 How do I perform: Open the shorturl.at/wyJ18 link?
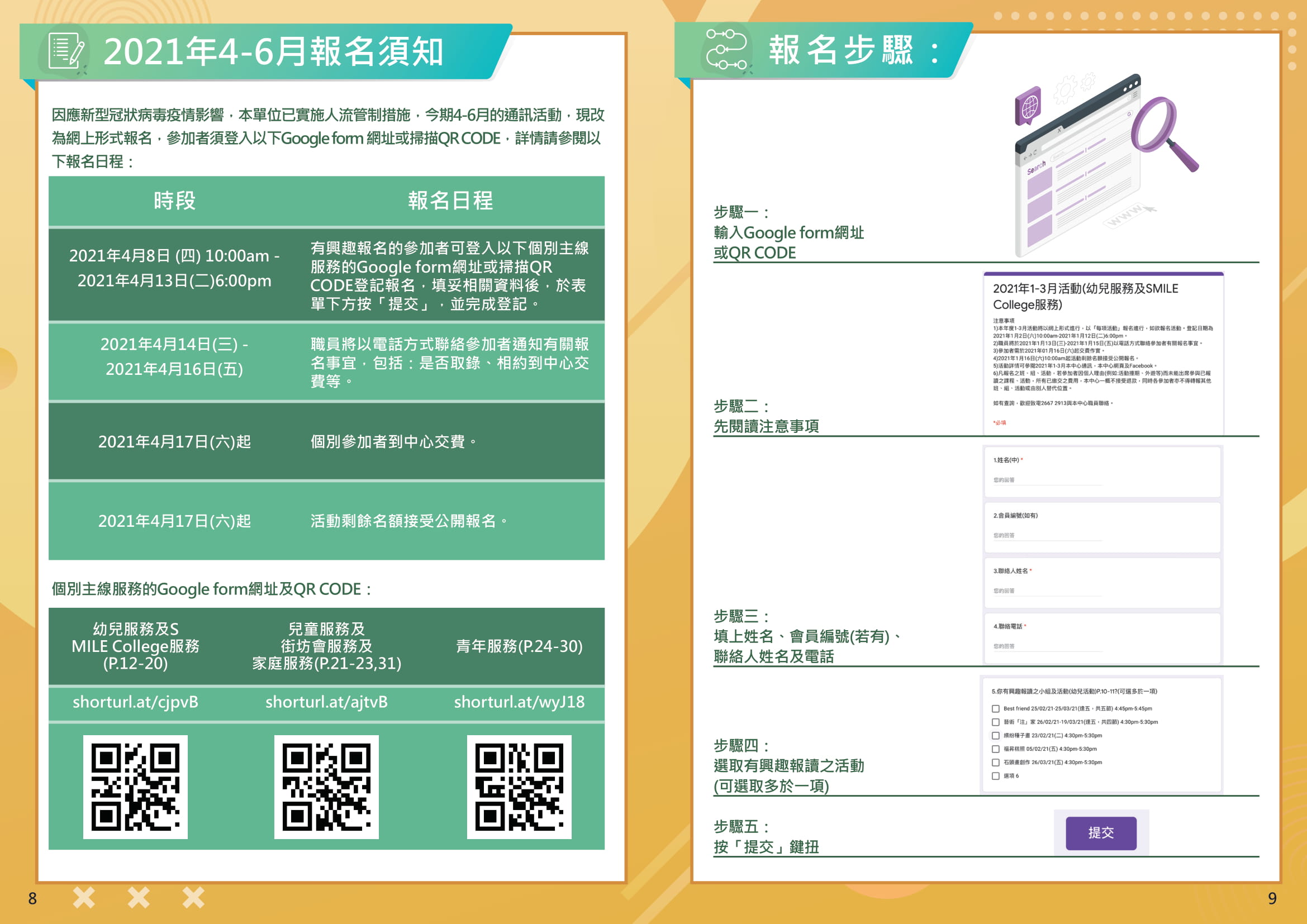pos(519,702)
